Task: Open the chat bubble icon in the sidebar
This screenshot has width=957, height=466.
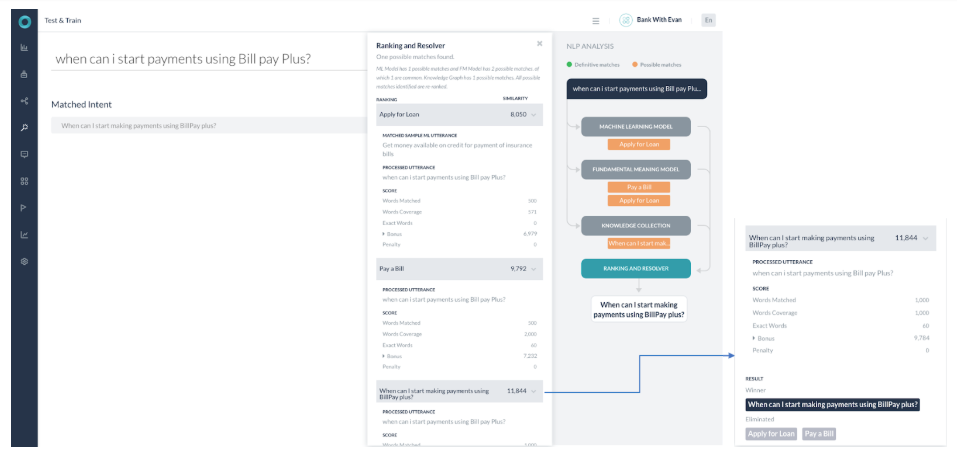Action: tap(24, 154)
